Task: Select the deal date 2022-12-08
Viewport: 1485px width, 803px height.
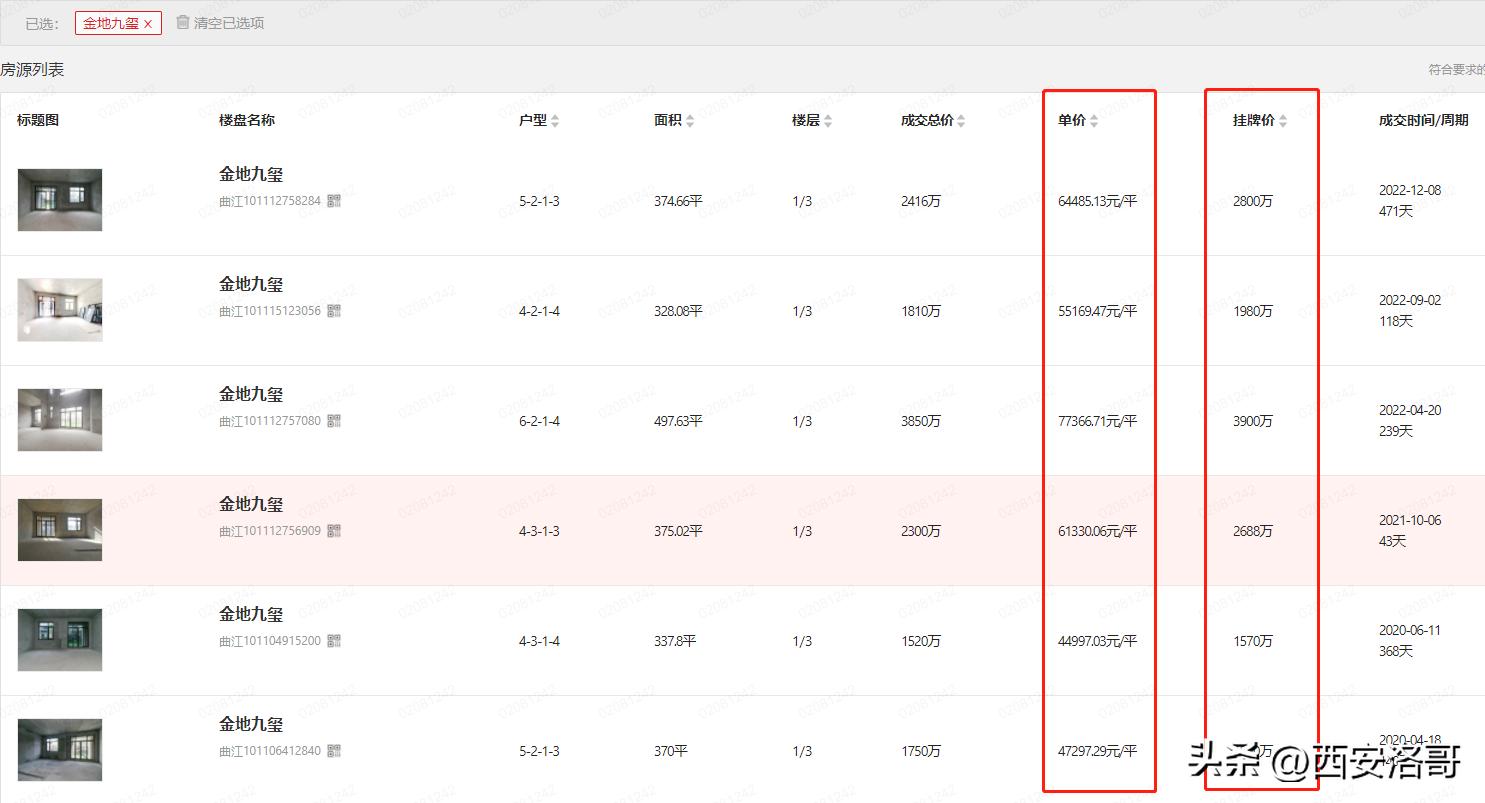Action: coord(1410,190)
